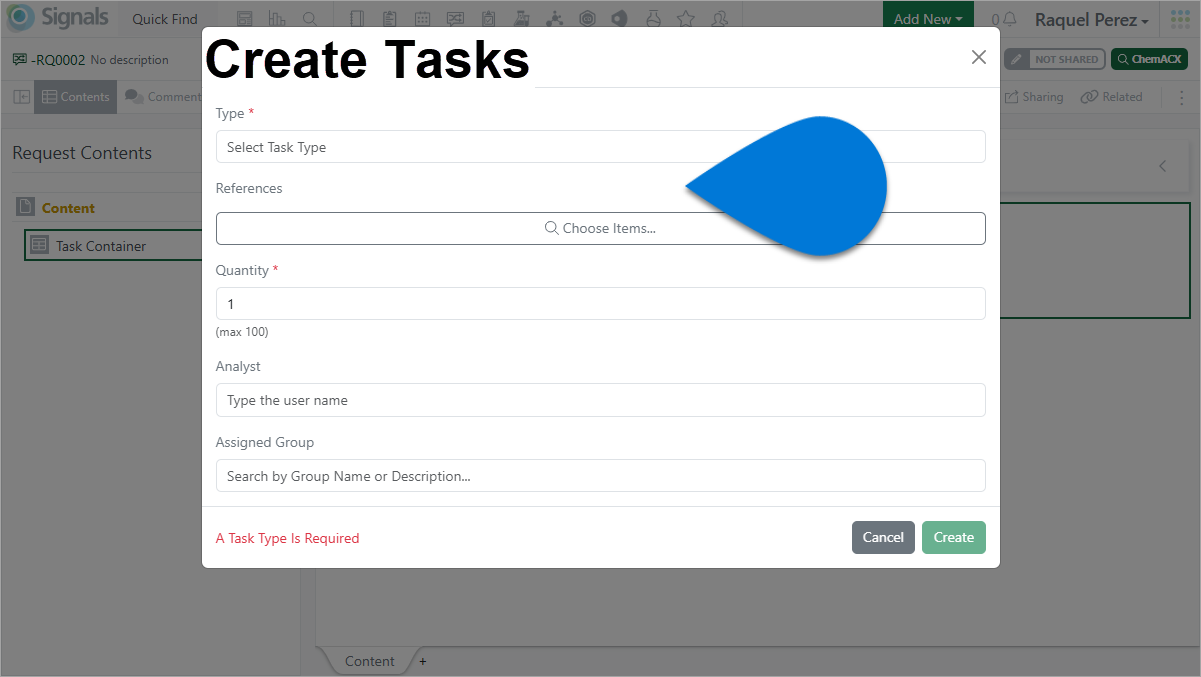Open the notifications bell icon
Screen dimensions: 1201x677
[x=1010, y=19]
